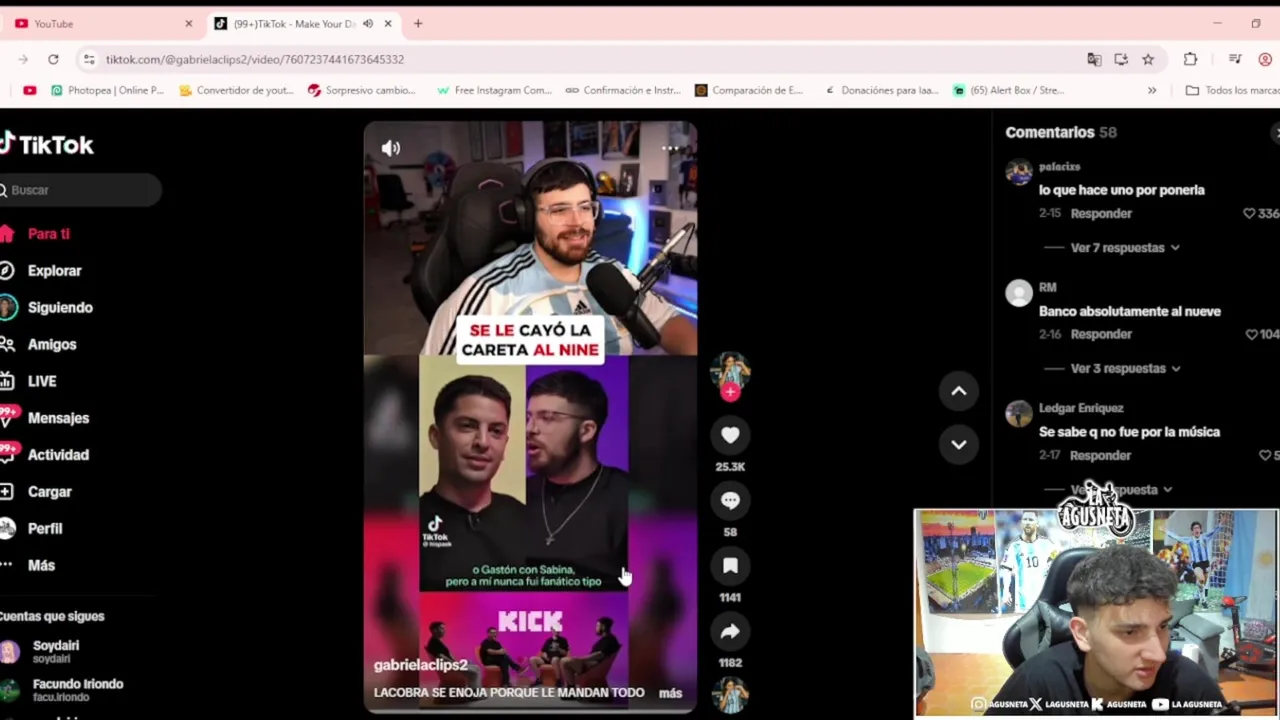This screenshot has height=720, width=1280.
Task: Open Convertidor de yout... bookmark
Action: [x=236, y=90]
